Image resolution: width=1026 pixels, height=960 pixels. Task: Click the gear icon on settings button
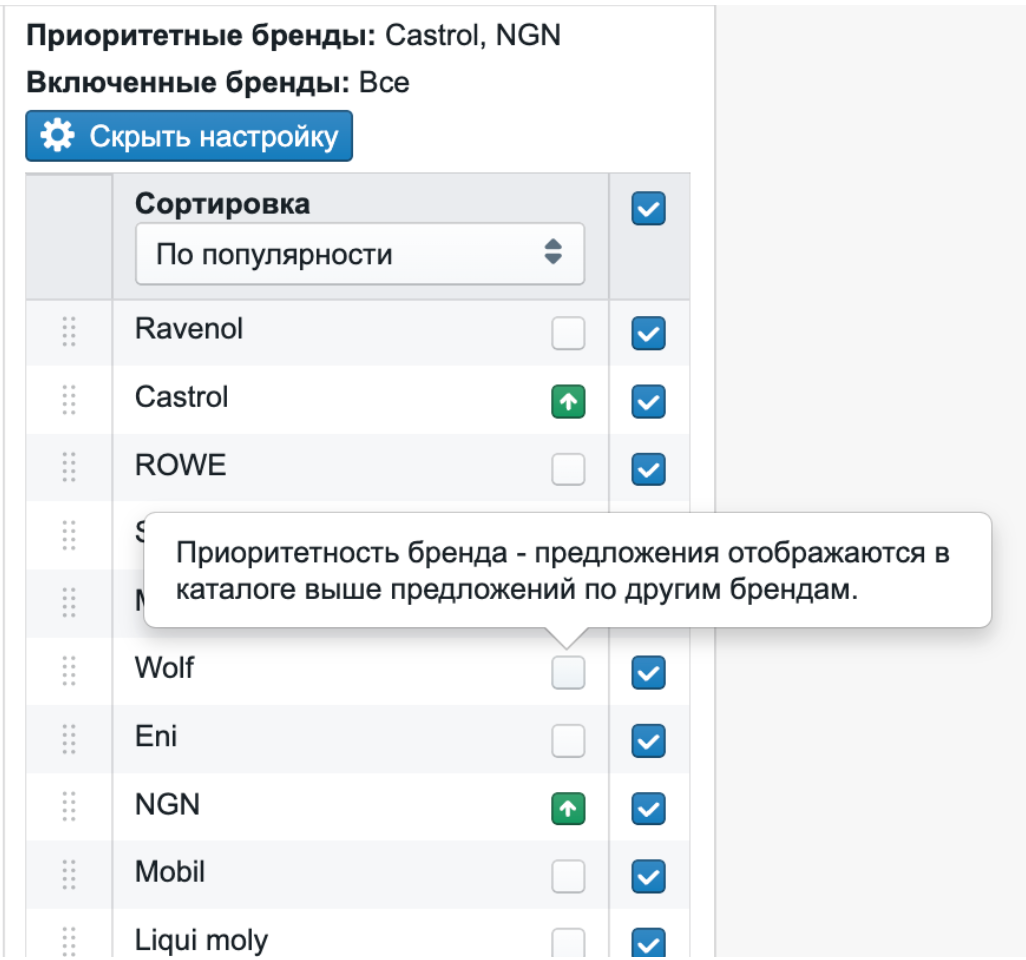point(58,135)
